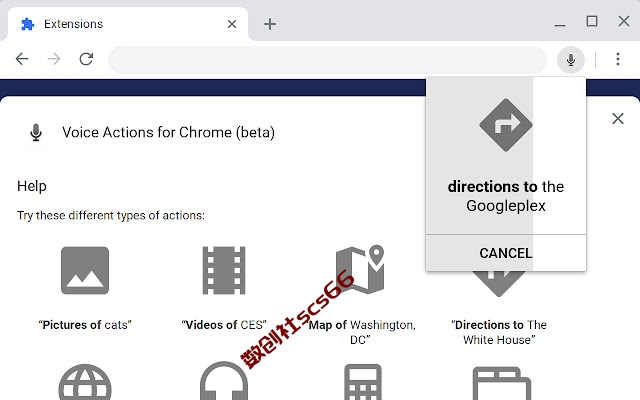Click the voice search microphone in toolbar
Viewport: 640px width, 400px height.
571,60
